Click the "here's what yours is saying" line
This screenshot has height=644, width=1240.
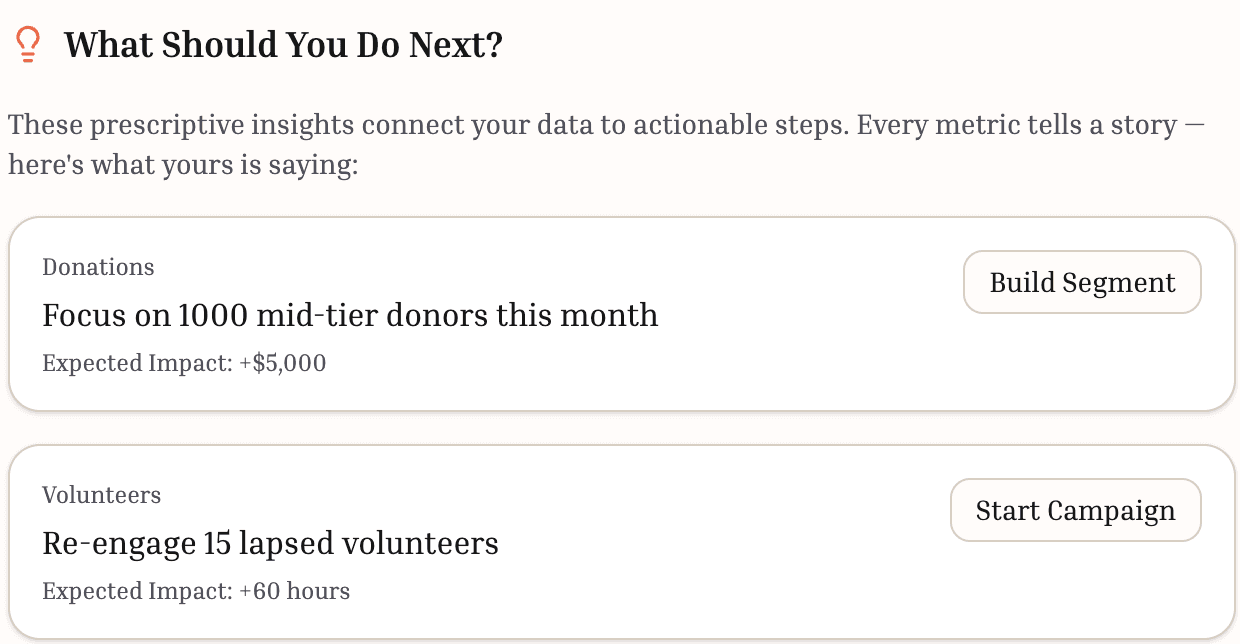[183, 165]
